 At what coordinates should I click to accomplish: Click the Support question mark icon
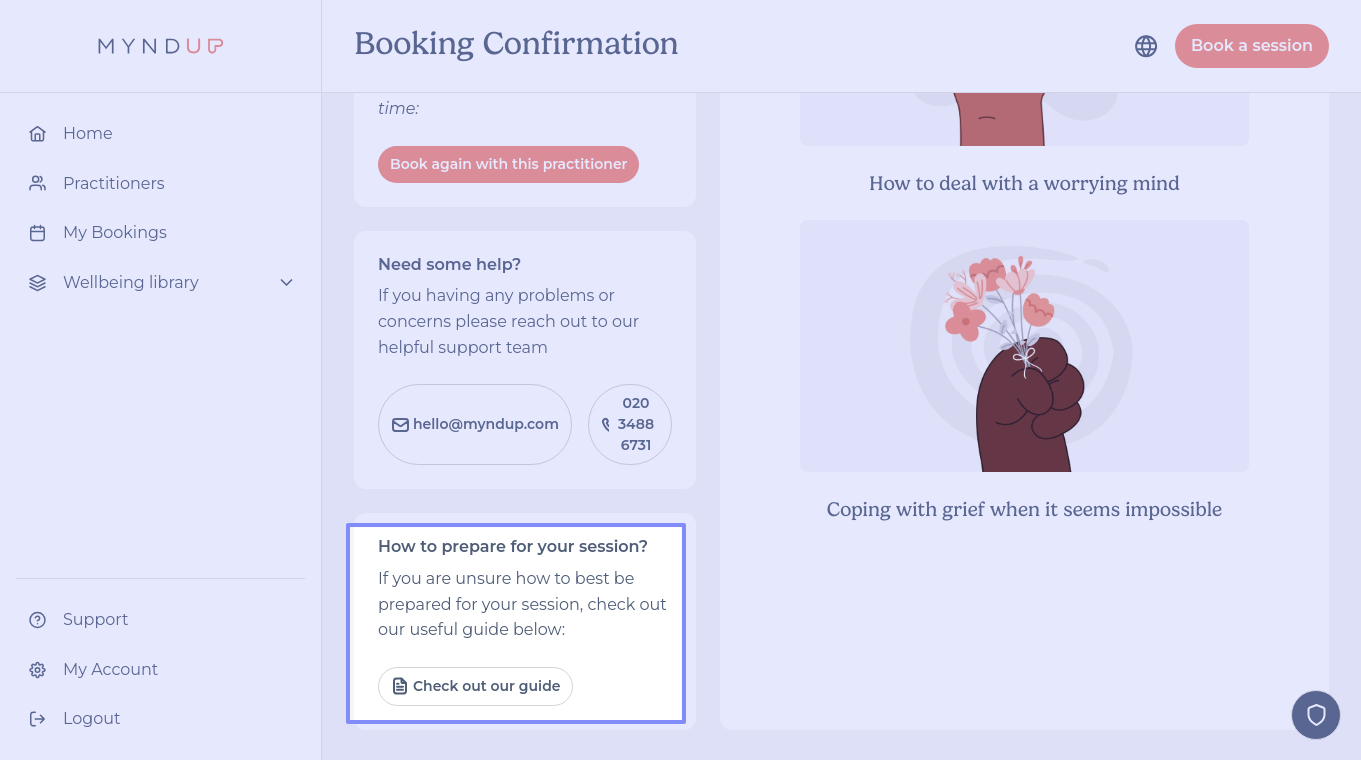pos(38,620)
